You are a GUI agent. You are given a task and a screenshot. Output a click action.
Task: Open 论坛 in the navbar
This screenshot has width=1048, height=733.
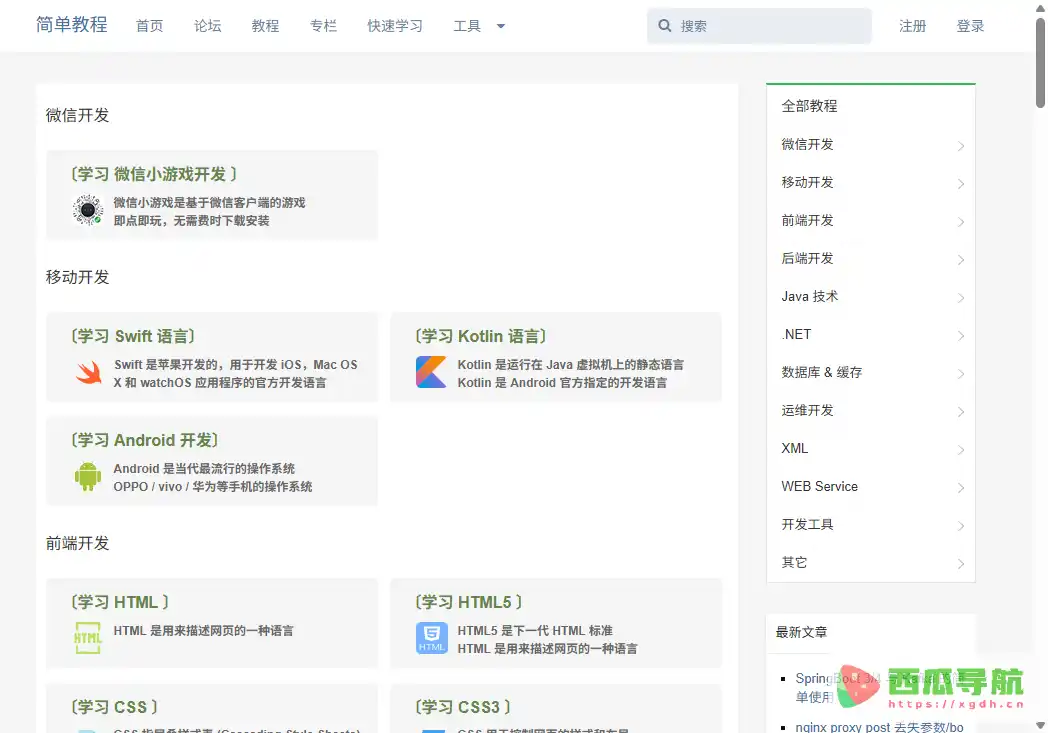[x=207, y=26]
